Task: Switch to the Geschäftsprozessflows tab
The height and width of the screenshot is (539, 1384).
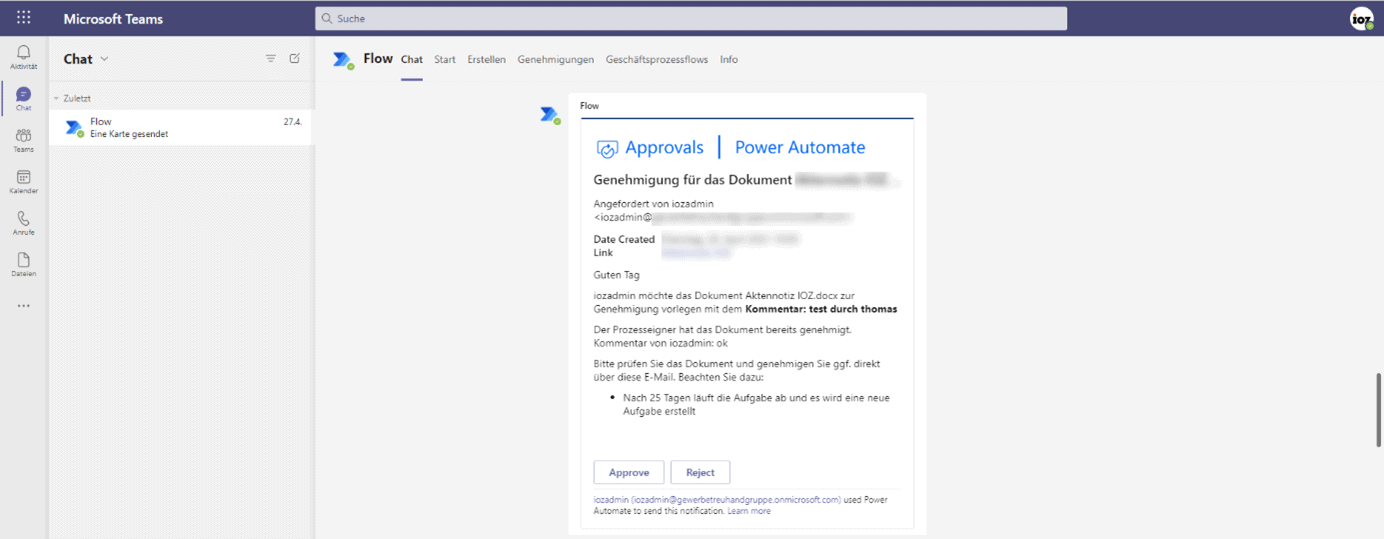Action: pyautogui.click(x=657, y=60)
